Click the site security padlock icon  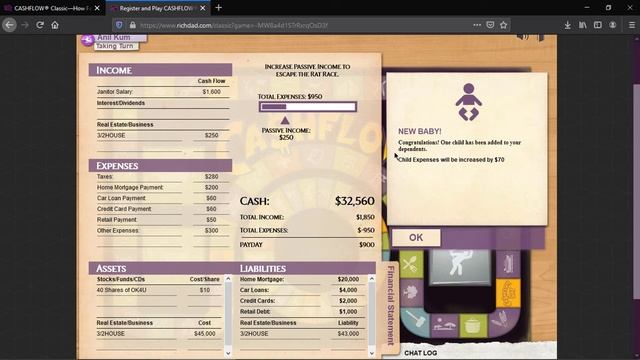[x=132, y=25]
